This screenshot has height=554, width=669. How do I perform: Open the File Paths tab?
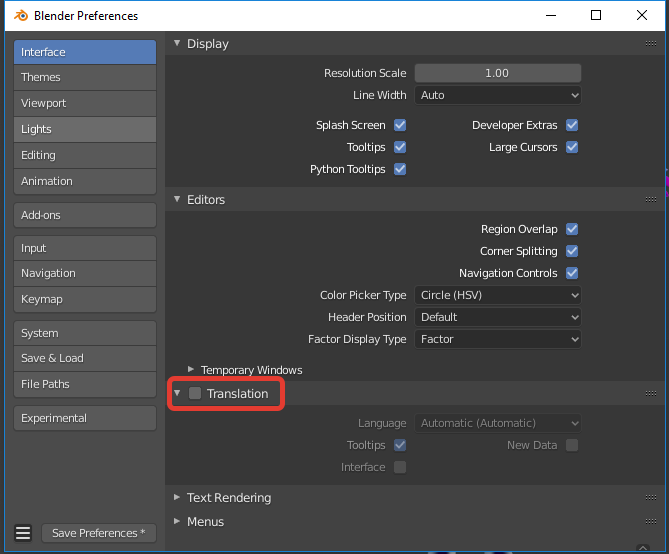(x=85, y=384)
